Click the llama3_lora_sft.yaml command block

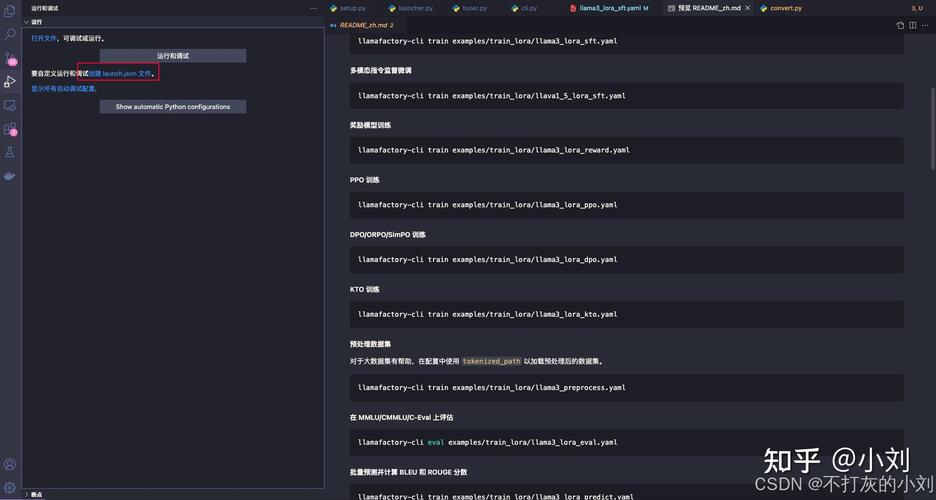[x=626, y=42]
